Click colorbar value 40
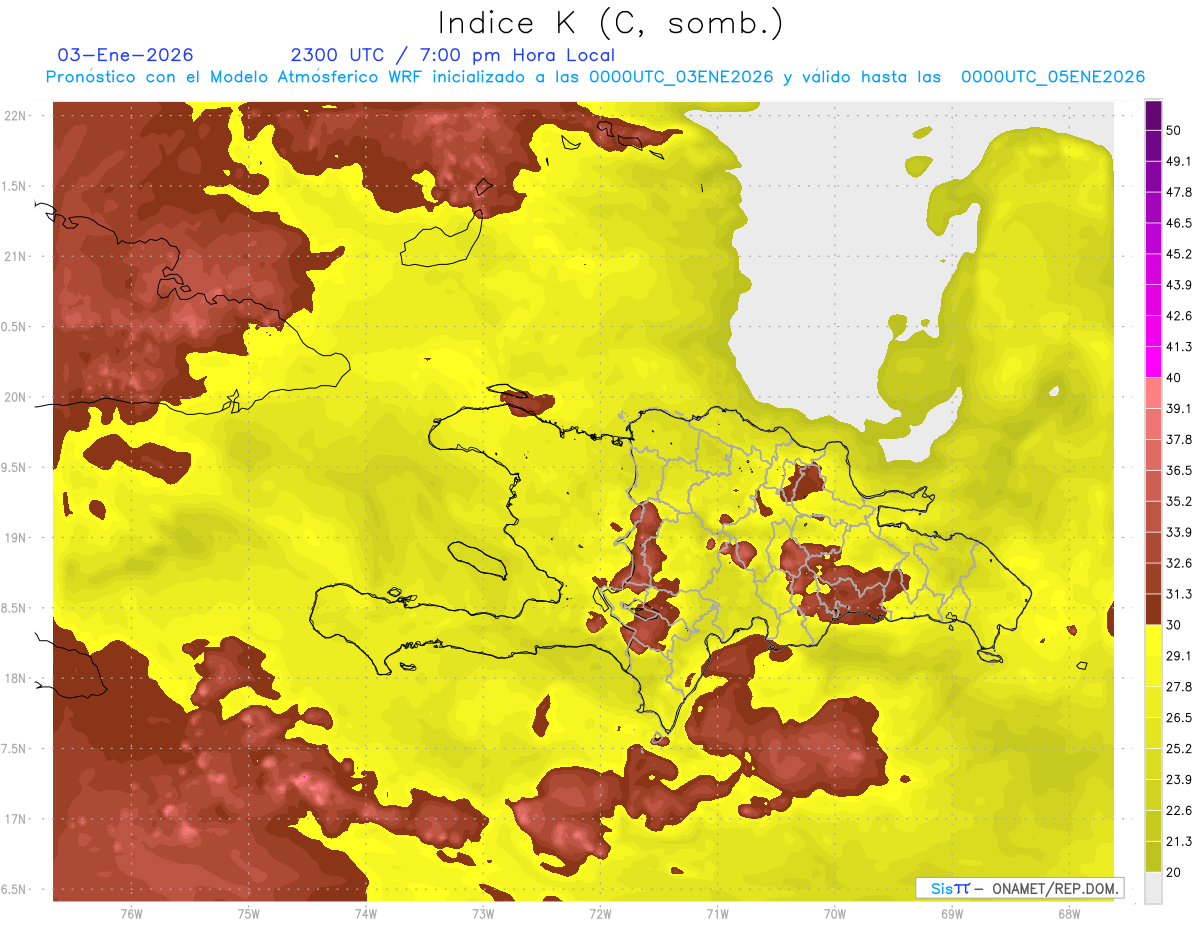 [x=1174, y=378]
